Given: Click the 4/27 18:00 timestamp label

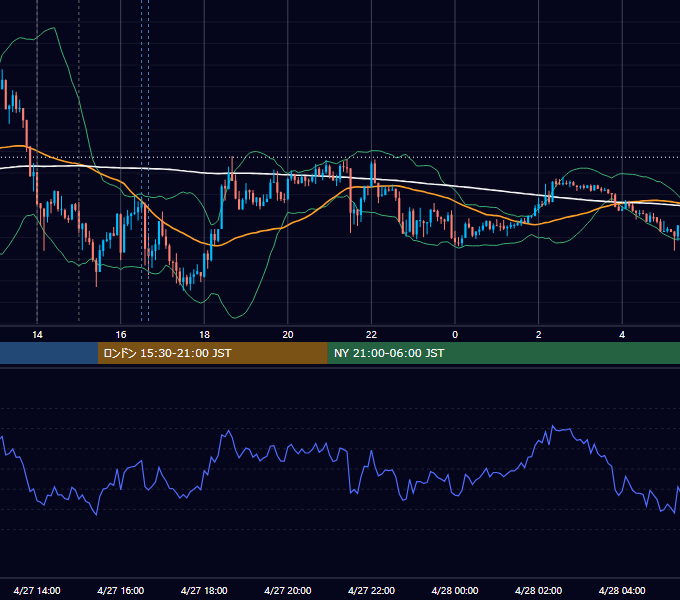Looking at the screenshot, I should pos(204,590).
